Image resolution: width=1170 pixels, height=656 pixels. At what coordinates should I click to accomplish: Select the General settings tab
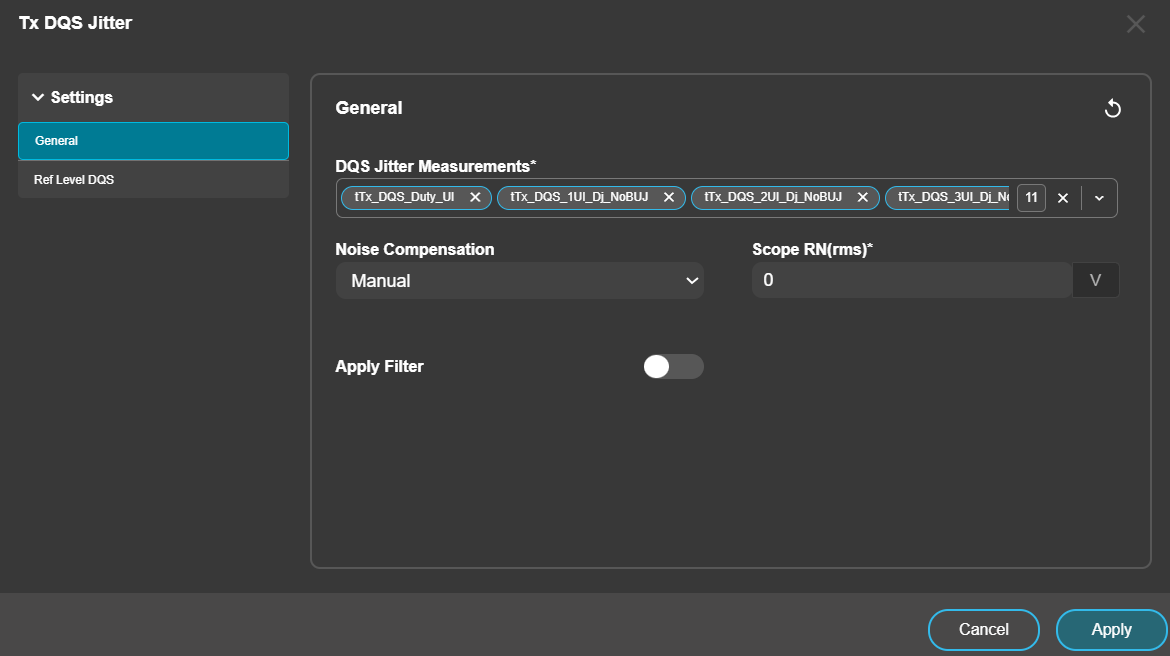pos(153,141)
